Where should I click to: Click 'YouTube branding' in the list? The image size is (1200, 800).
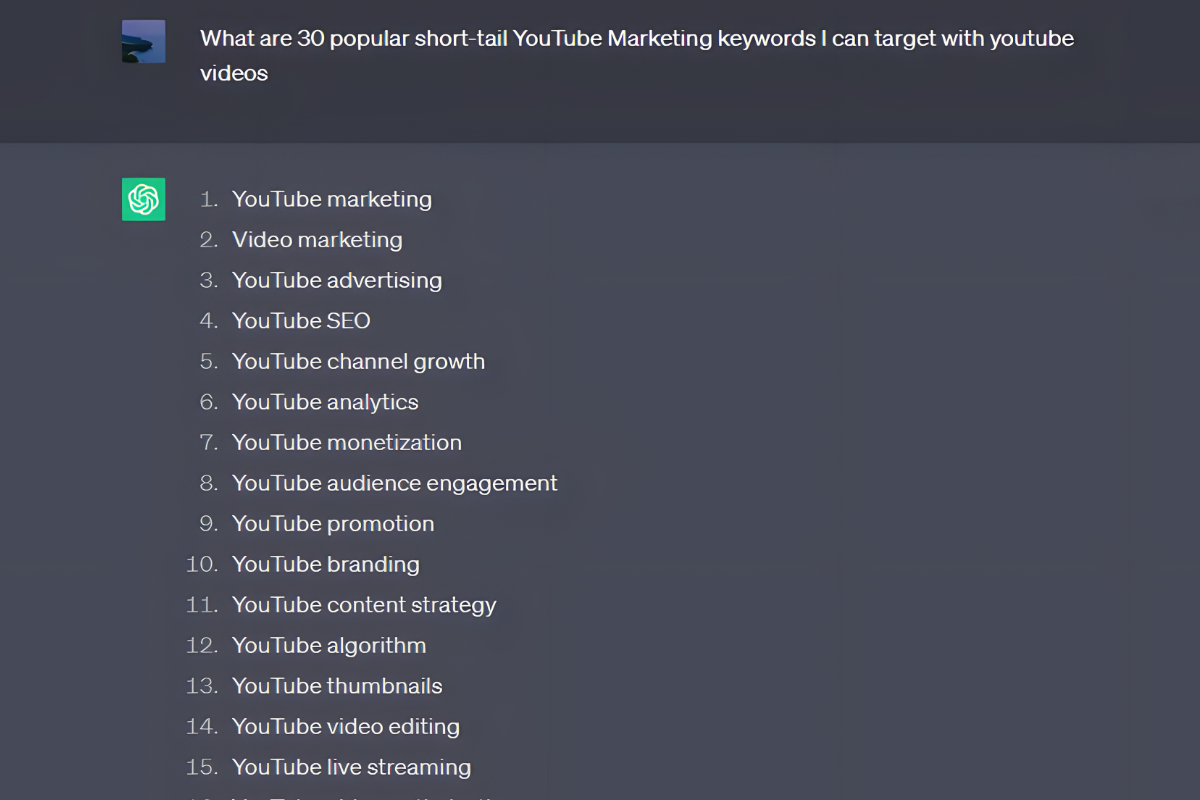tap(325, 564)
